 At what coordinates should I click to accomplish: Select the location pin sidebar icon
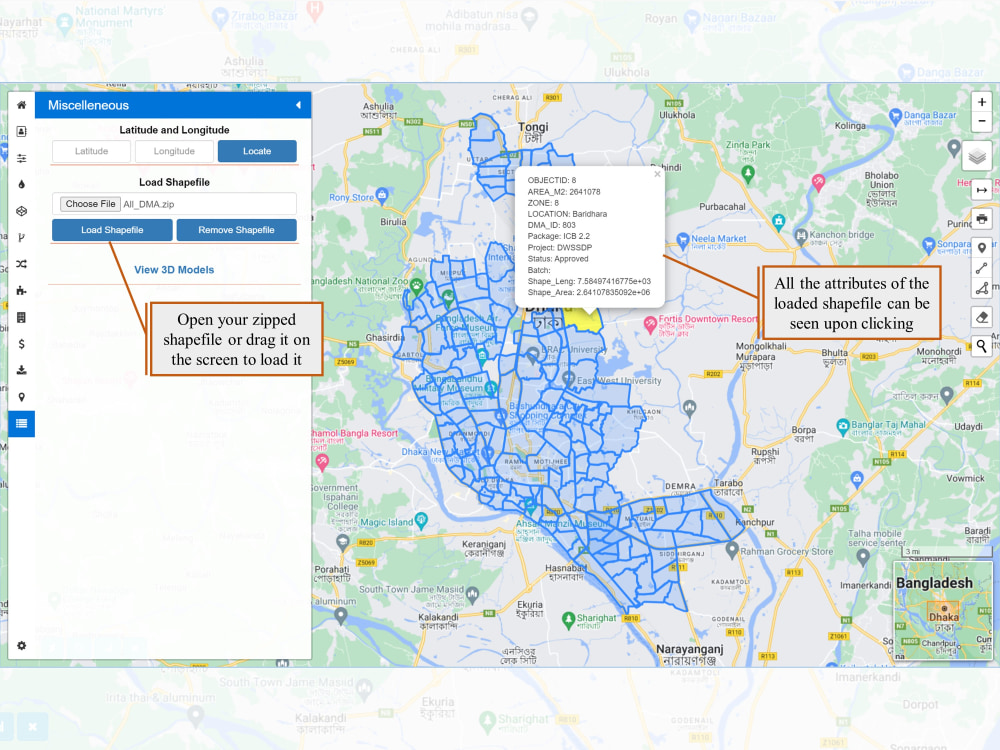coord(21,397)
